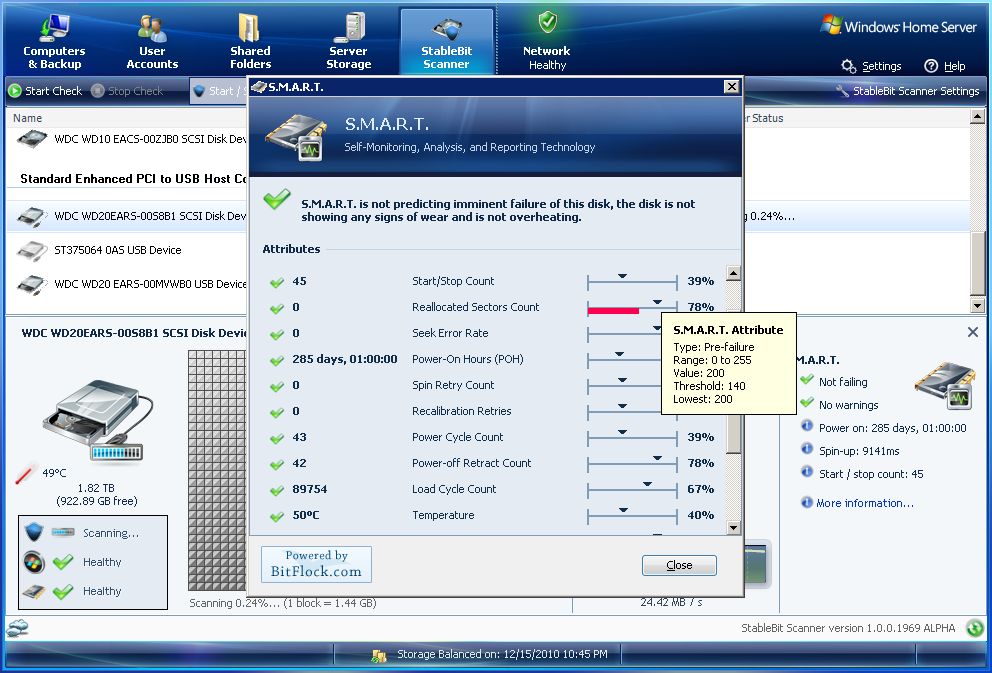
Task: Click the info icon beside Start / stop count
Action: tap(807, 472)
